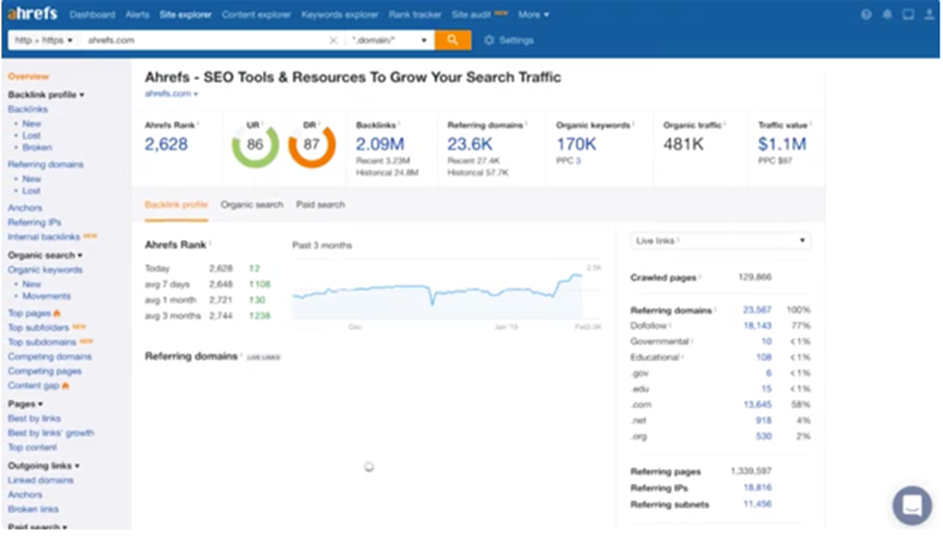Open Competing domains in the sidebar
The width and height of the screenshot is (943, 546).
[50, 357]
